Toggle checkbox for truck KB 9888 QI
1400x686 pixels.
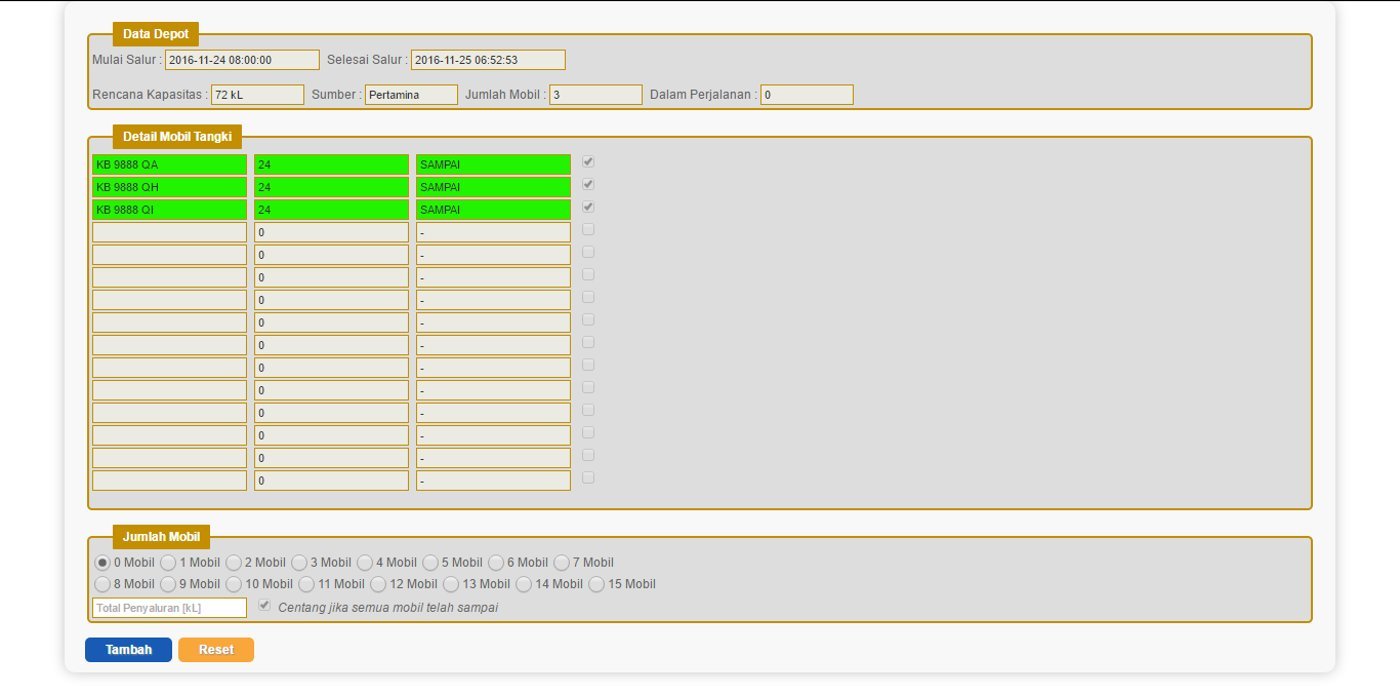pos(588,208)
